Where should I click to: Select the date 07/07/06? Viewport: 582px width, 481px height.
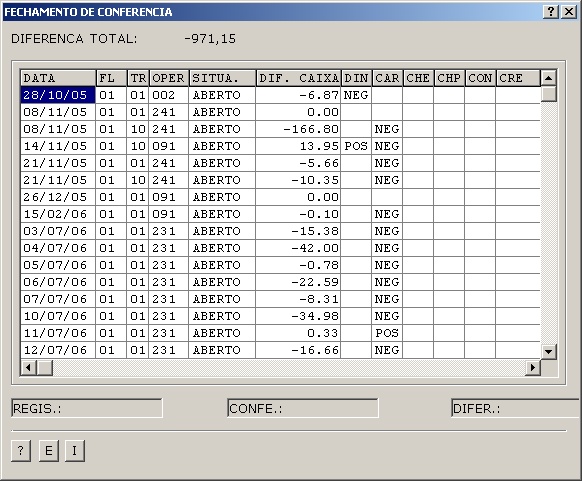(55, 299)
